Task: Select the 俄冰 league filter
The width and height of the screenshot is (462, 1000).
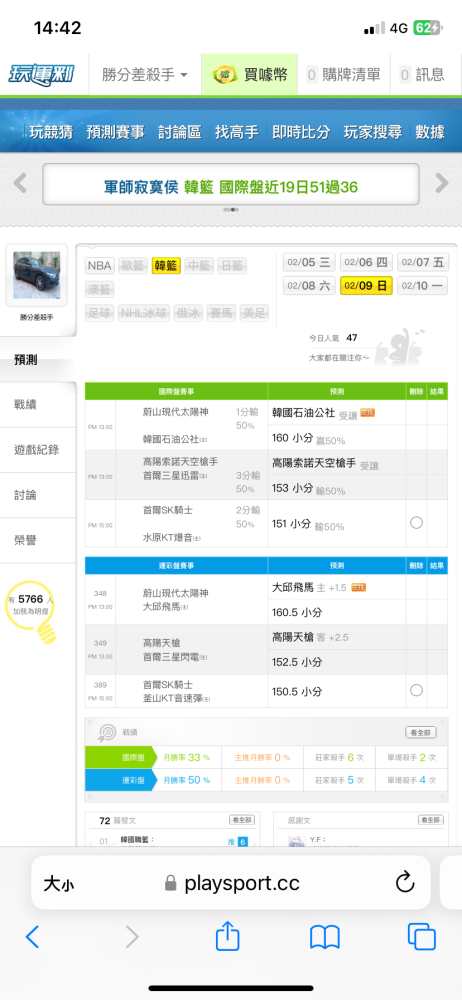Action: [x=188, y=313]
